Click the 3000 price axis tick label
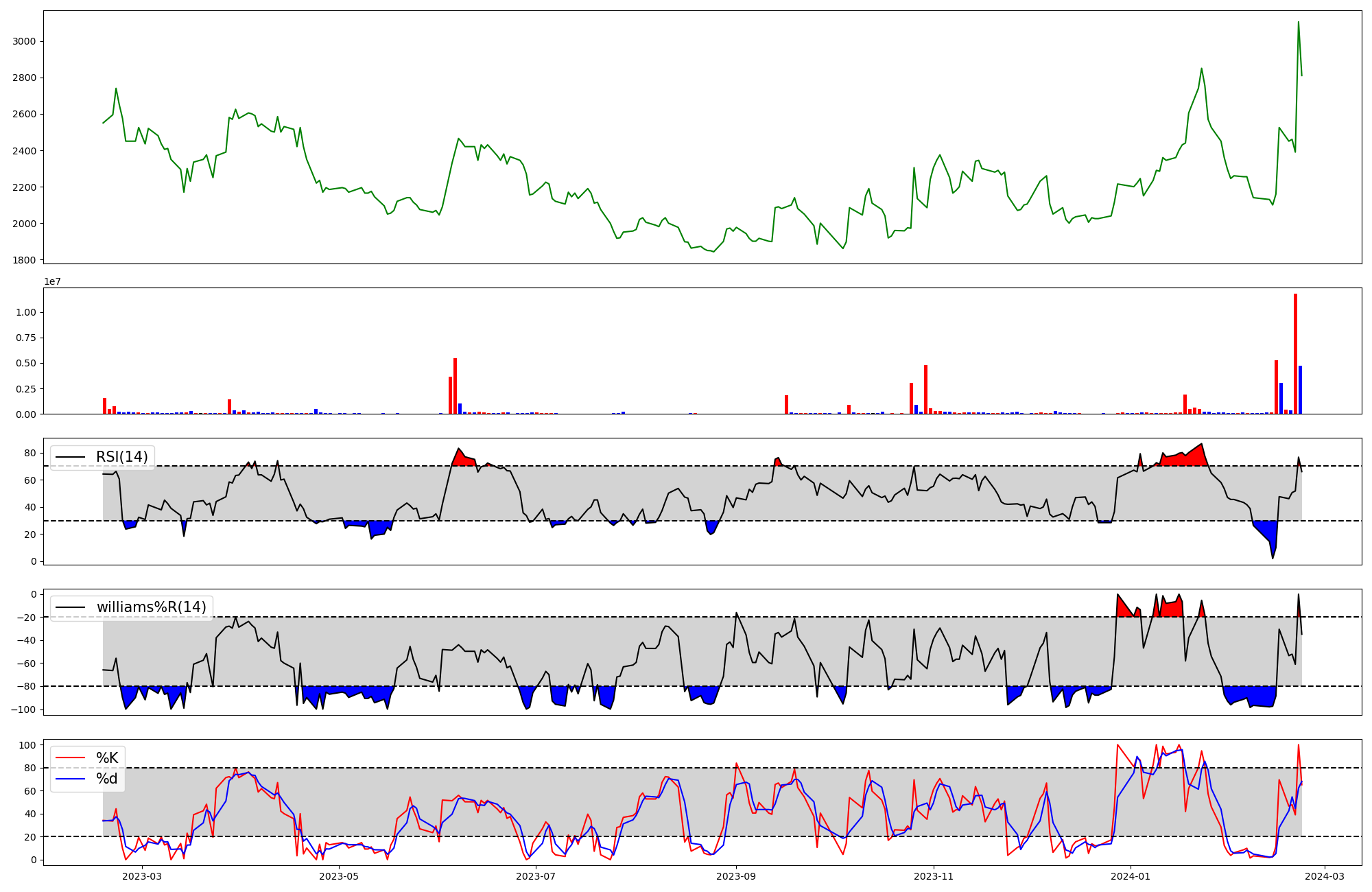This screenshot has height=892, width=1372. point(24,41)
